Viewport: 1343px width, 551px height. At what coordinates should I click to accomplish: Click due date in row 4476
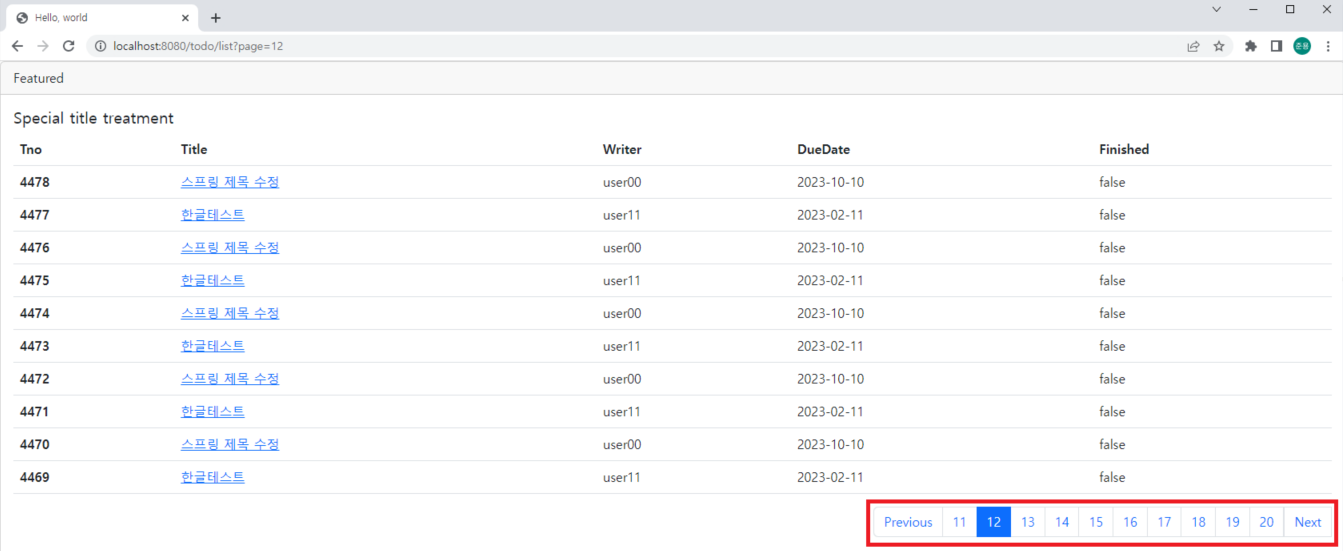point(830,248)
